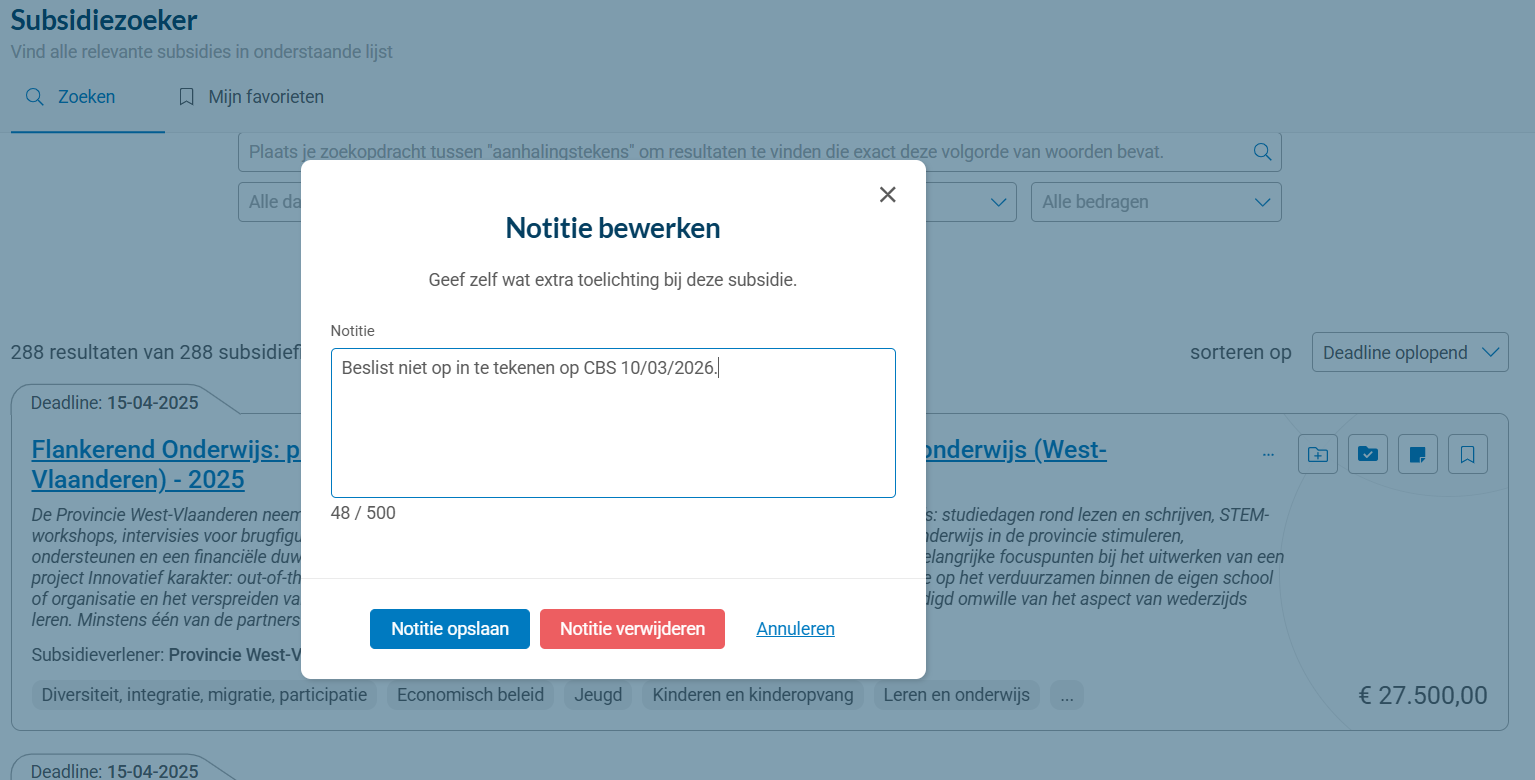Switch to the Mijn favorieten tab

tap(250, 96)
